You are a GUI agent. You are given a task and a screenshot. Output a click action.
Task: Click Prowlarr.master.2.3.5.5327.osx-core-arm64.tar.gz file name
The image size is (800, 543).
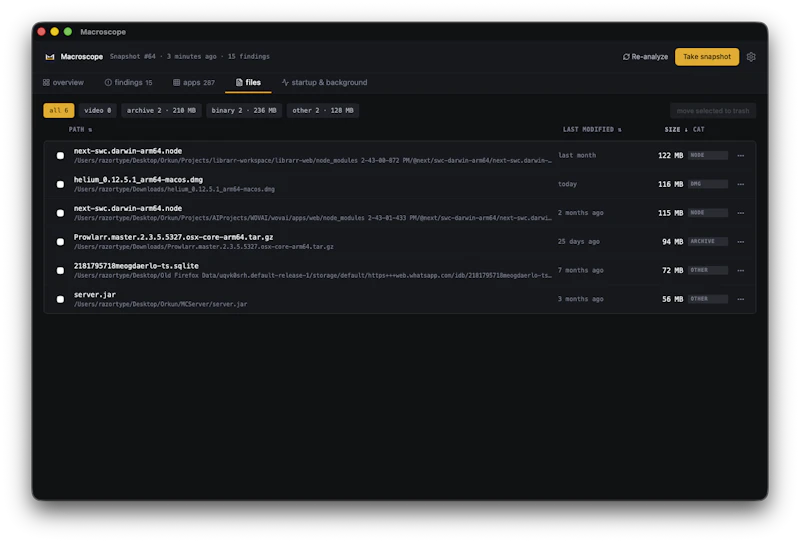(173, 237)
